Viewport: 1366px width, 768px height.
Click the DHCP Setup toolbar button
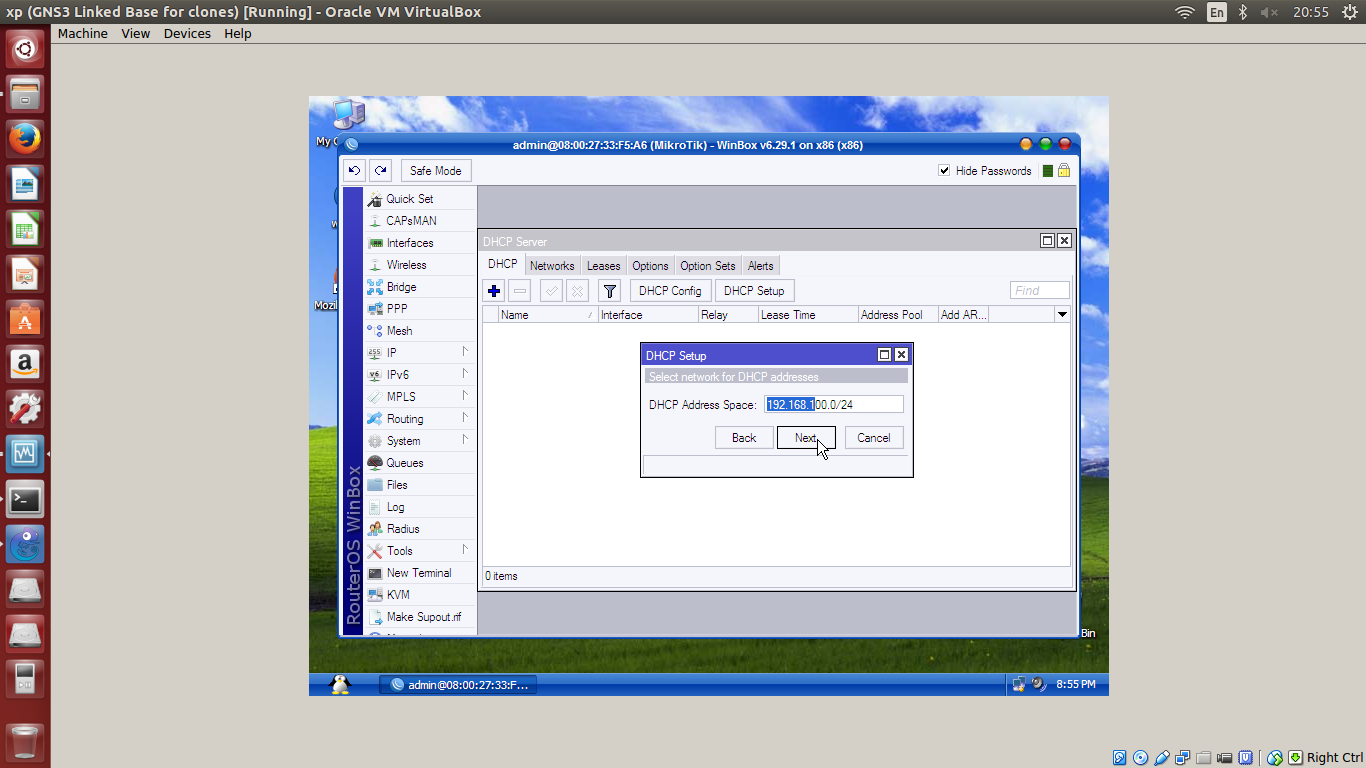754,291
